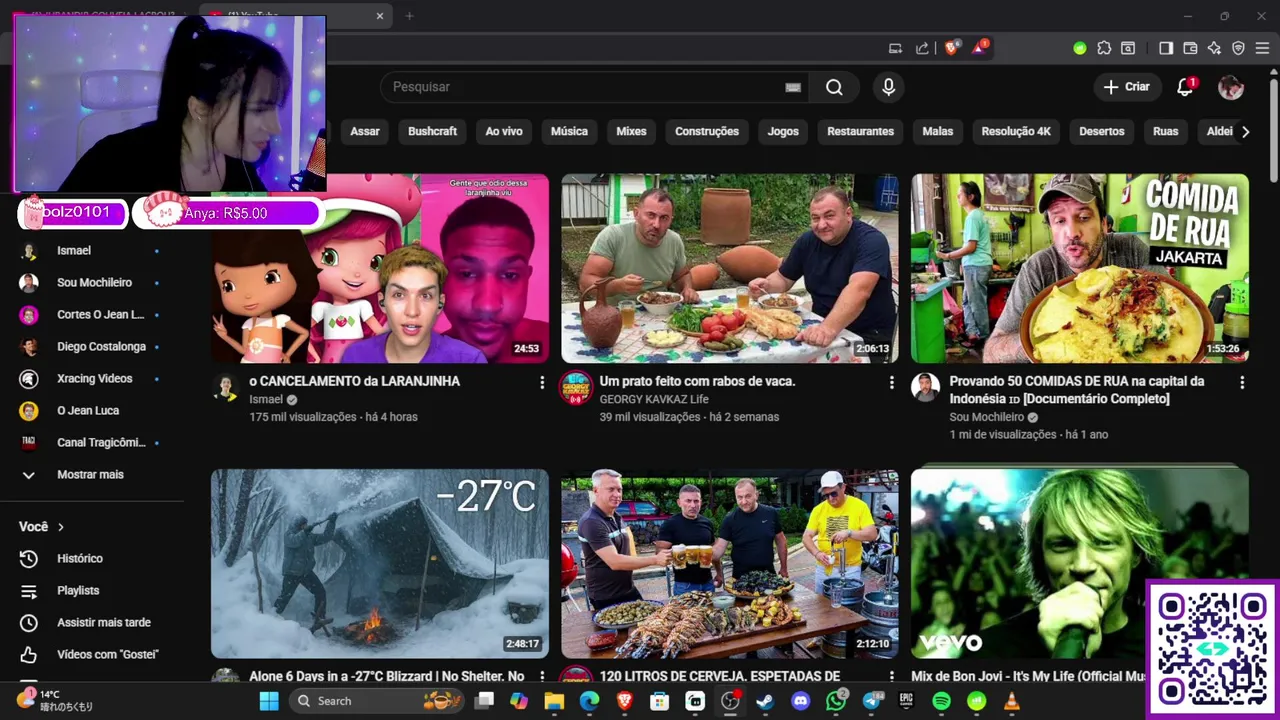Toggle the browser sidebar panel icon
The width and height of the screenshot is (1280, 720).
[x=1166, y=48]
